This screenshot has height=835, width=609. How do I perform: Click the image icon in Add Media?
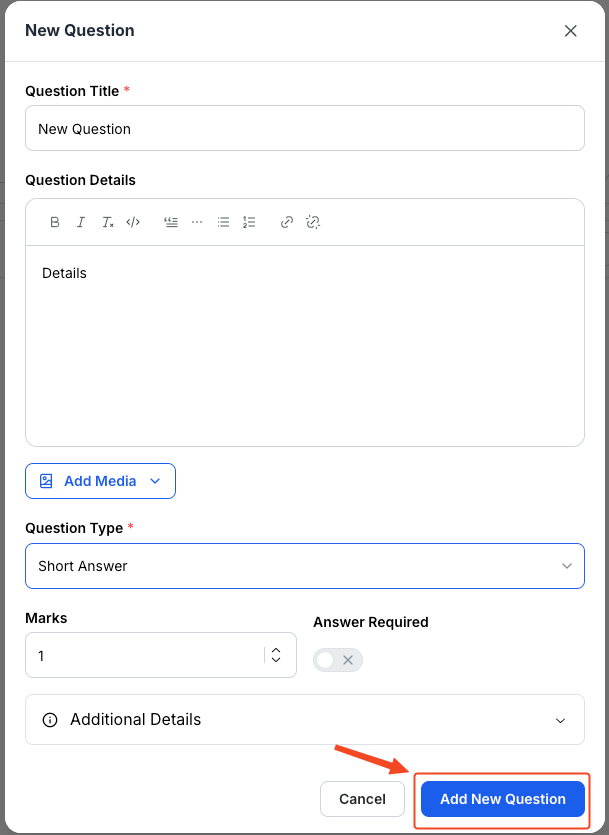[x=46, y=481]
